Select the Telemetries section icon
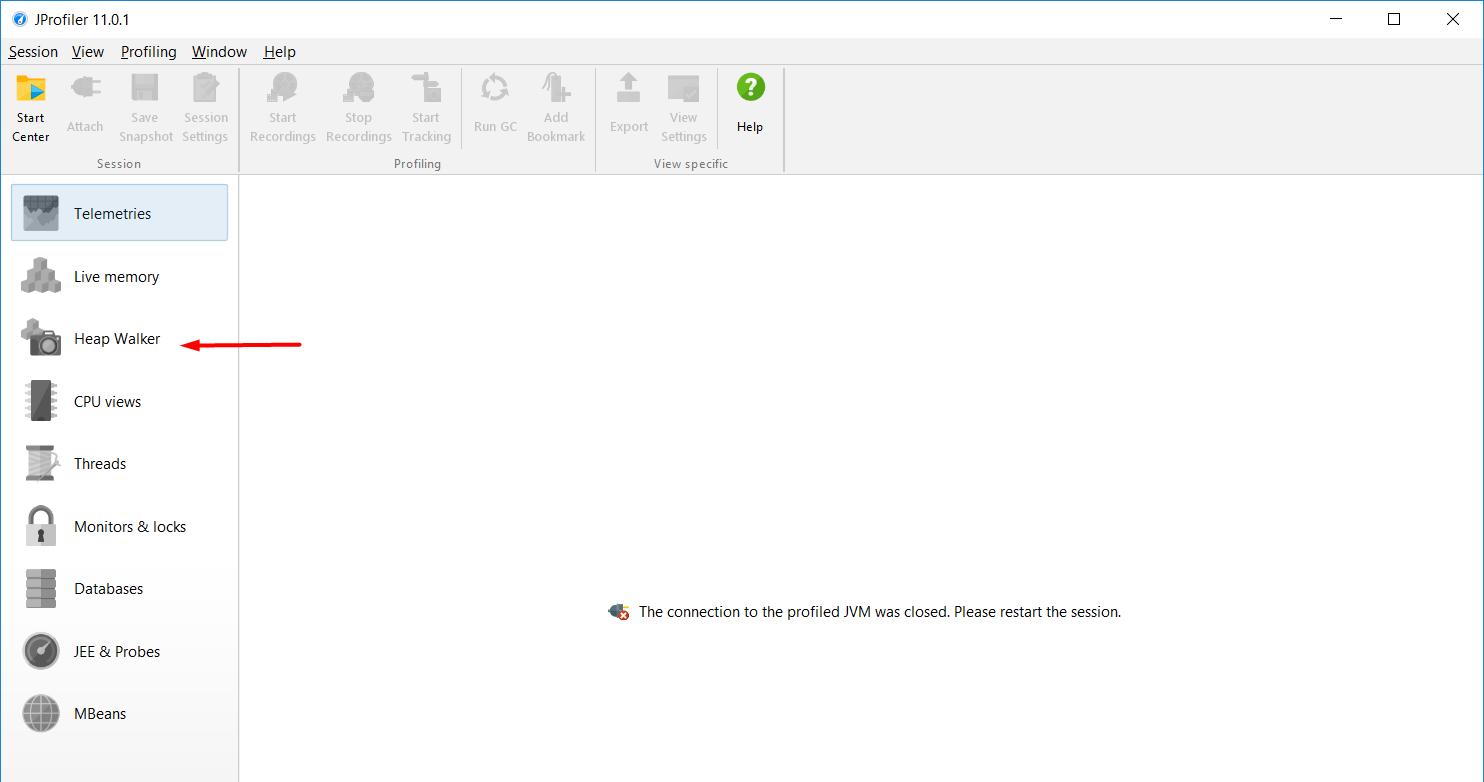This screenshot has width=1484, height=782. [x=41, y=213]
